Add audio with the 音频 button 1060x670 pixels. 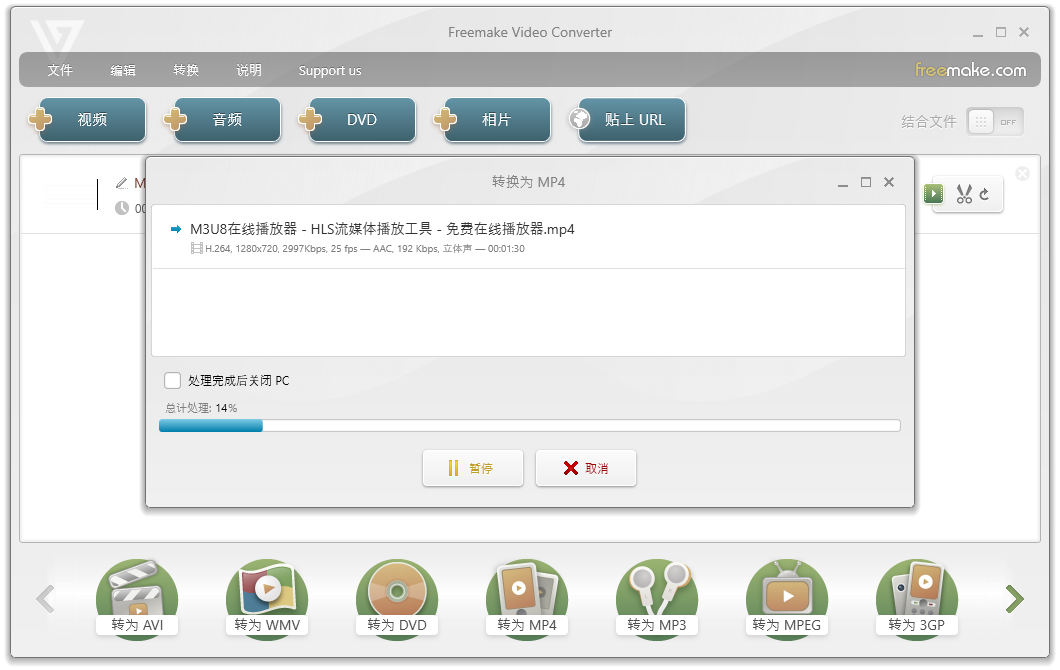click(x=227, y=120)
